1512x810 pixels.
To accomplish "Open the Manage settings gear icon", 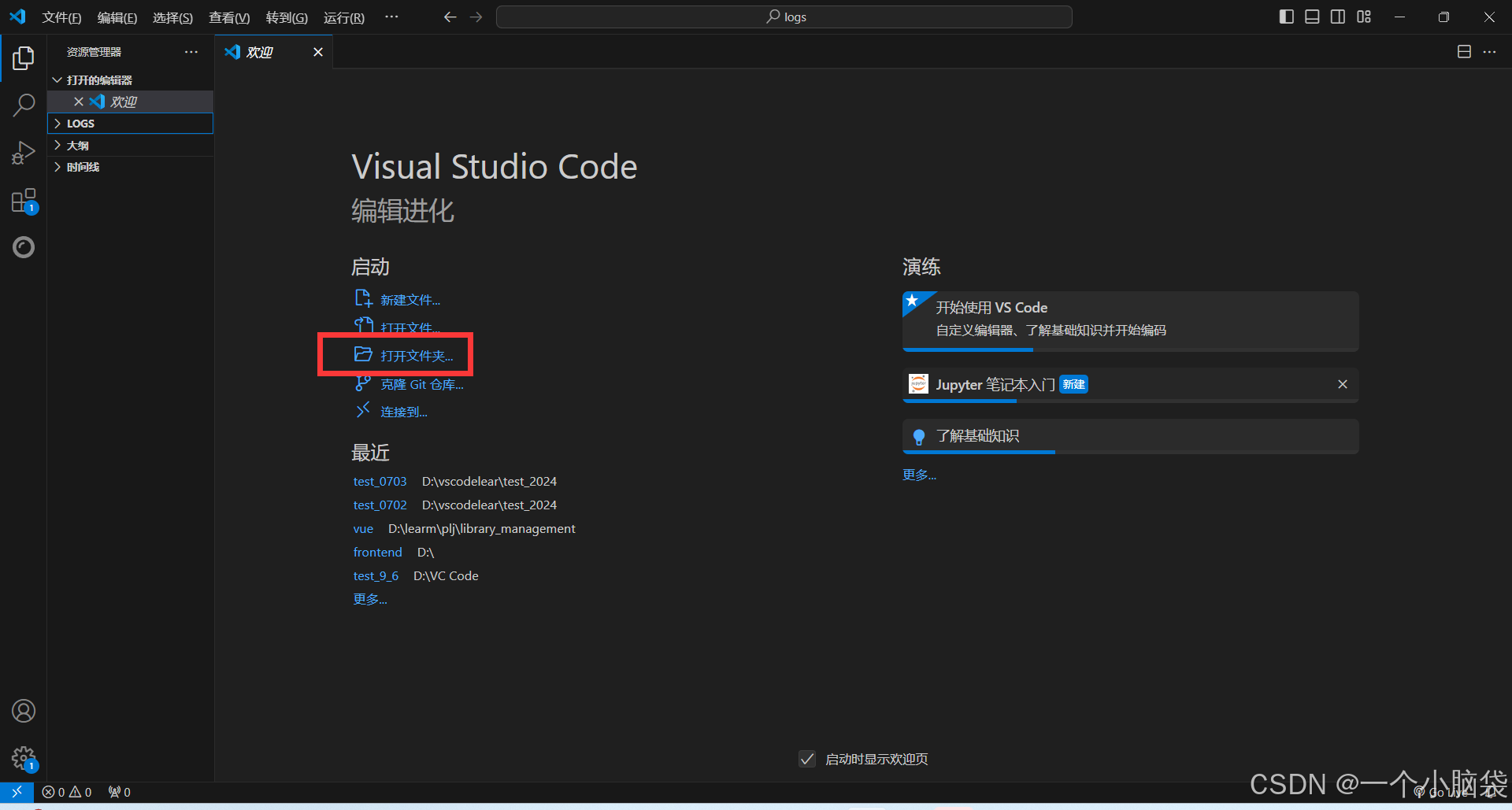I will (24, 758).
